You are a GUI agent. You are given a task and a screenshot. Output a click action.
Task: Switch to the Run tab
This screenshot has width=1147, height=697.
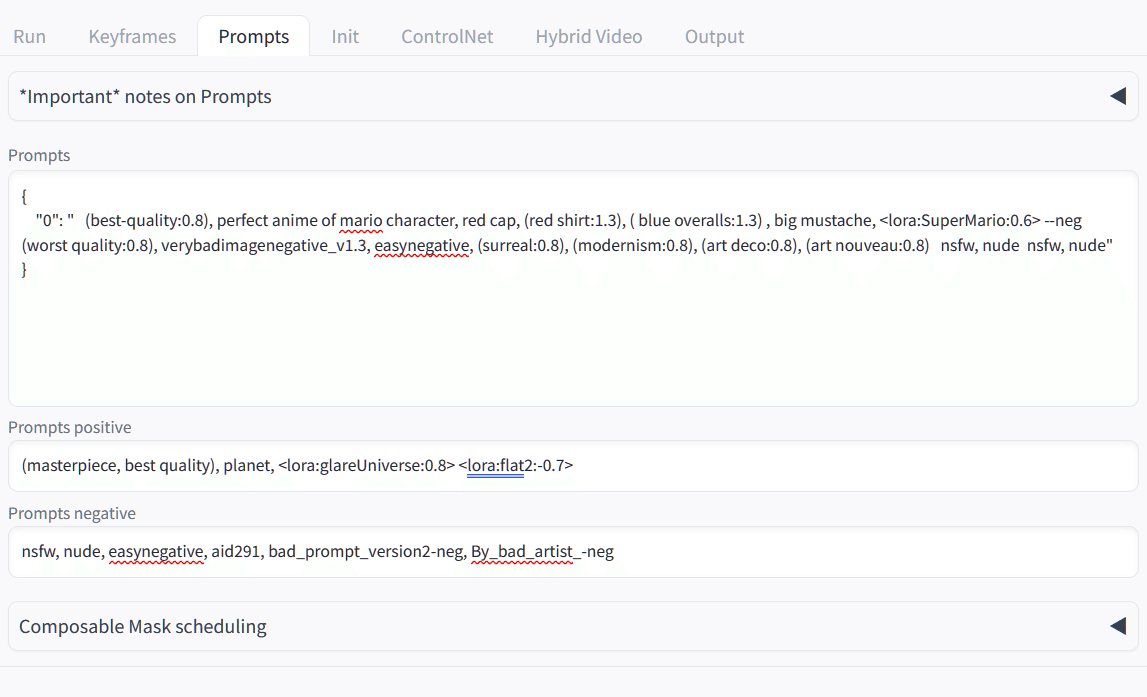pos(29,37)
